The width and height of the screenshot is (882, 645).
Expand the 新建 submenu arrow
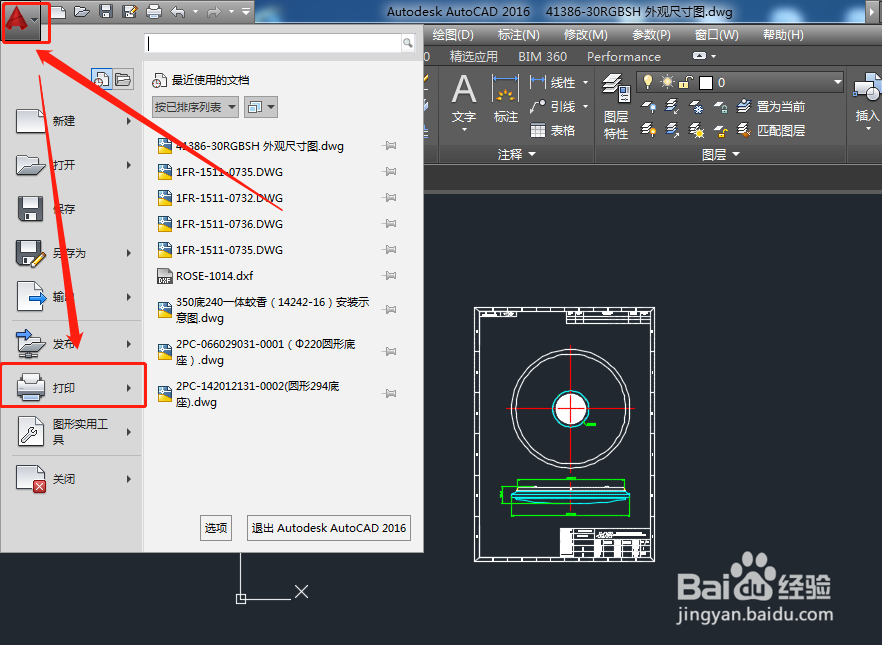(x=129, y=121)
